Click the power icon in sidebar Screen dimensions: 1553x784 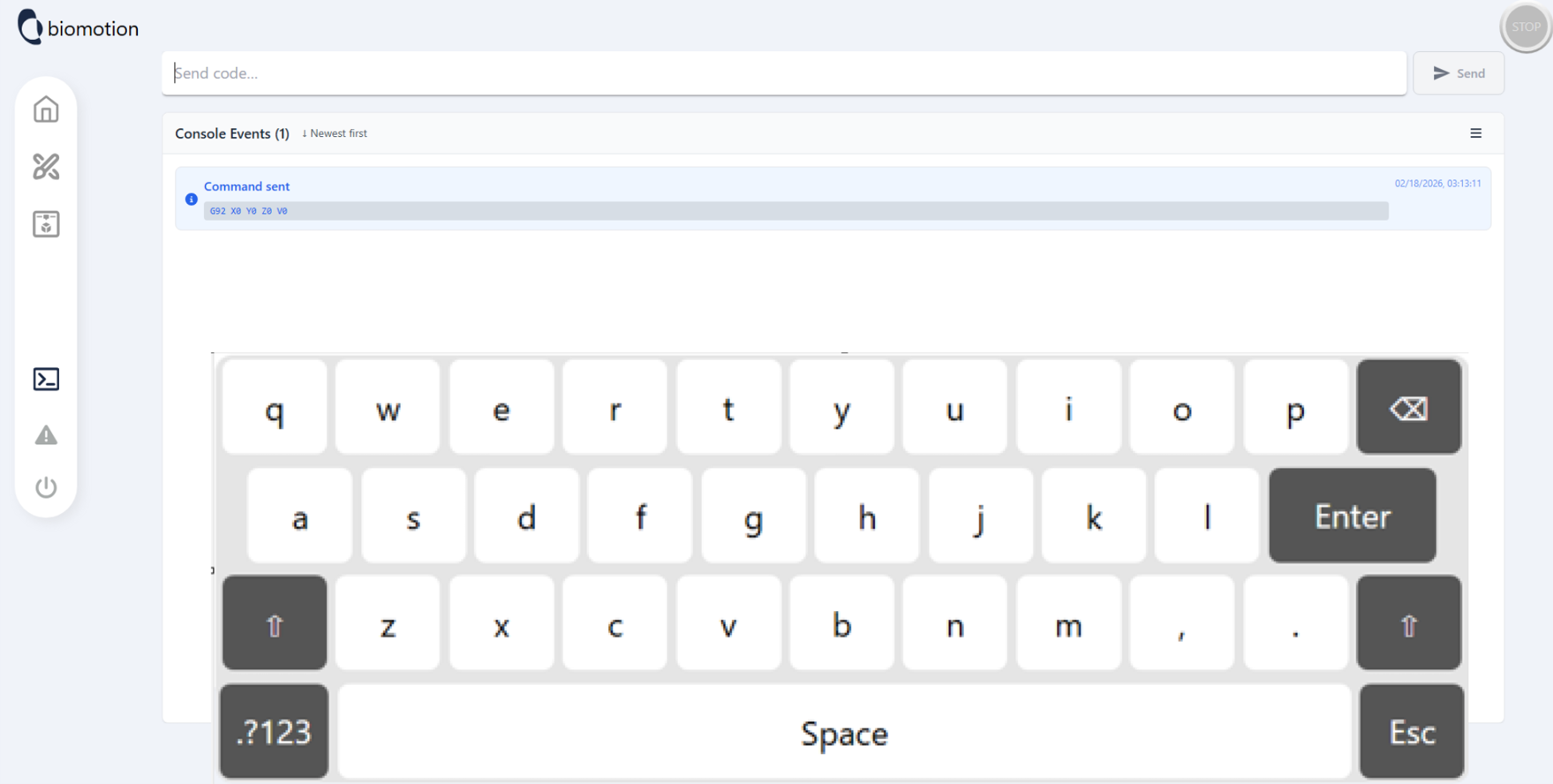(46, 487)
